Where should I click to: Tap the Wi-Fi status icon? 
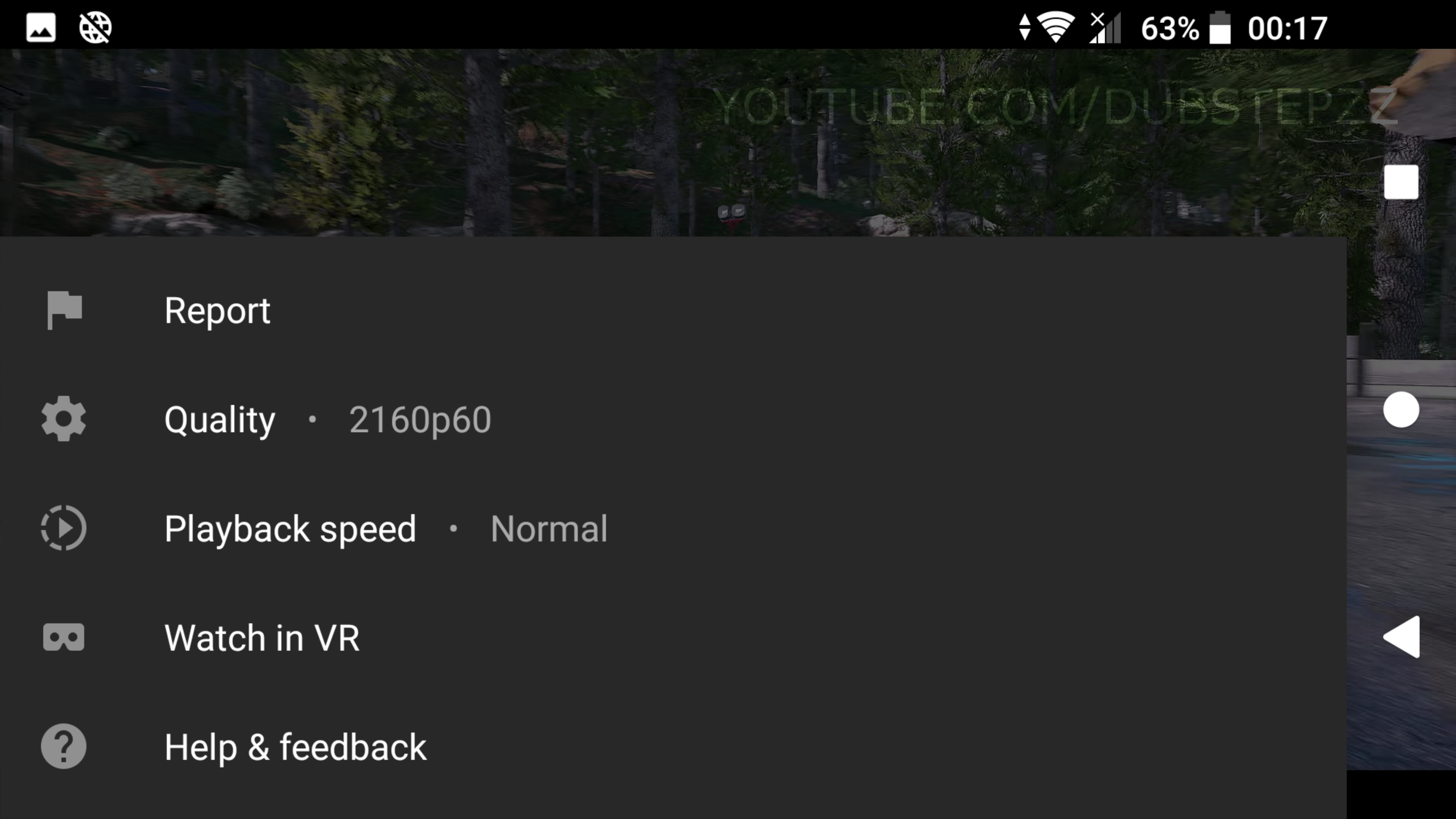[1056, 28]
